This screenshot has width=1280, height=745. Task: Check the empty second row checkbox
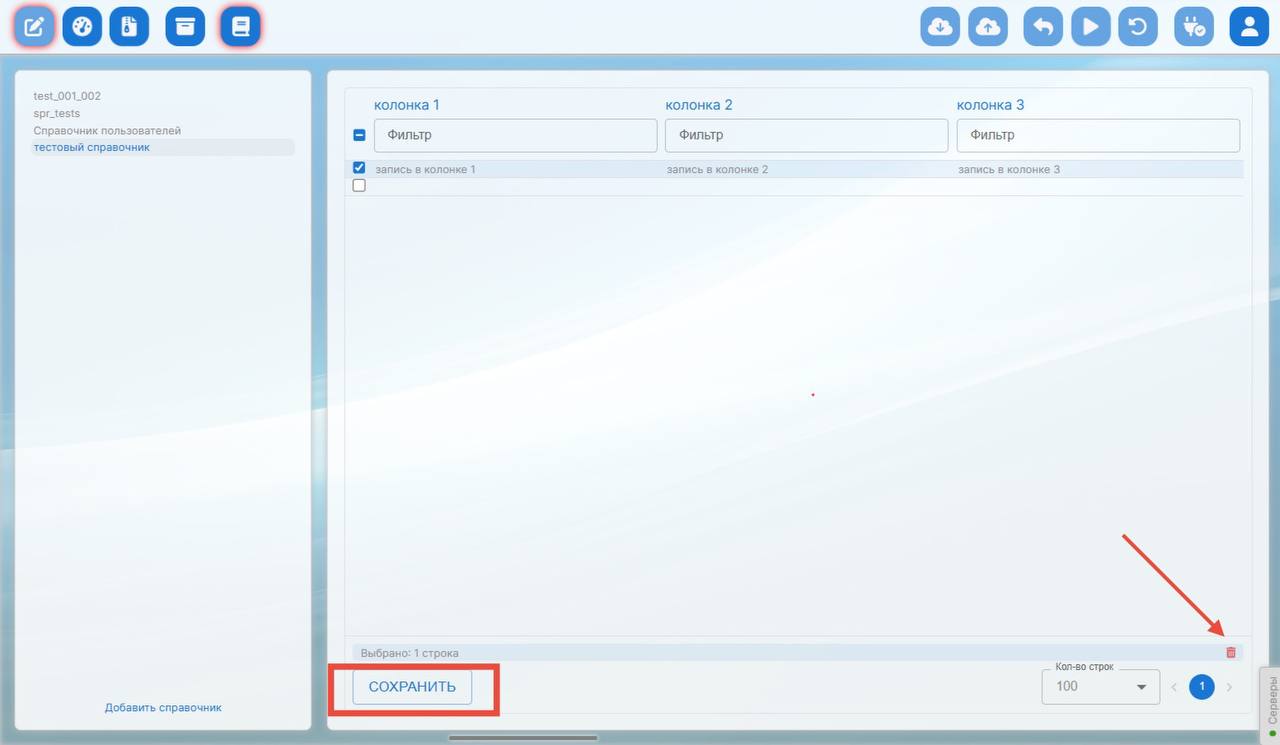coord(359,185)
